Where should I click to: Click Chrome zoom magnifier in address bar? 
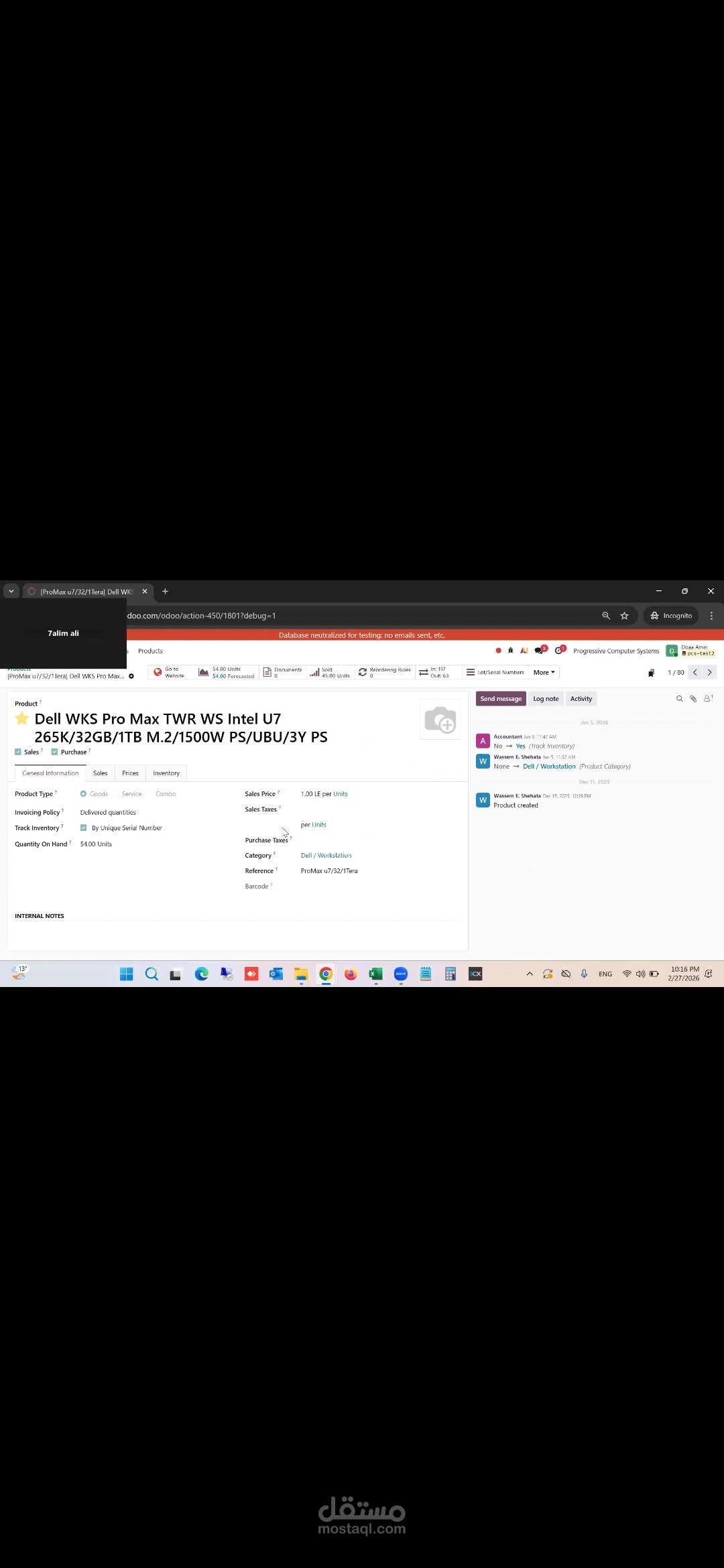pyautogui.click(x=606, y=616)
